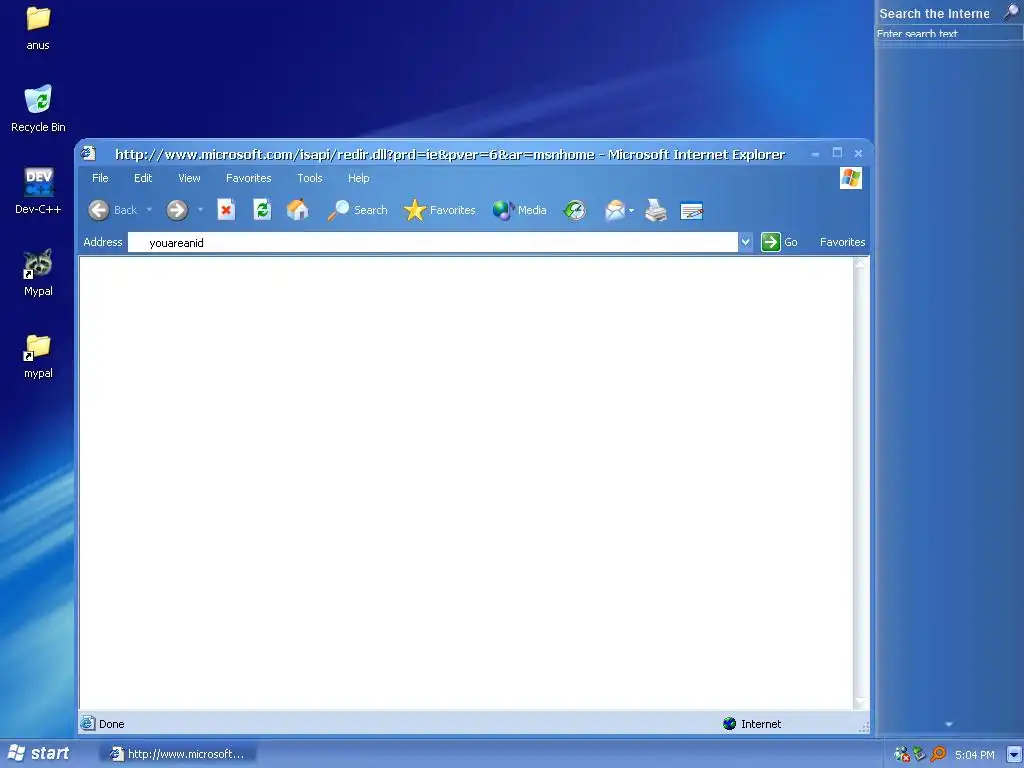Image resolution: width=1024 pixels, height=768 pixels.
Task: Refresh the page with the green arrows icon
Action: pos(262,210)
